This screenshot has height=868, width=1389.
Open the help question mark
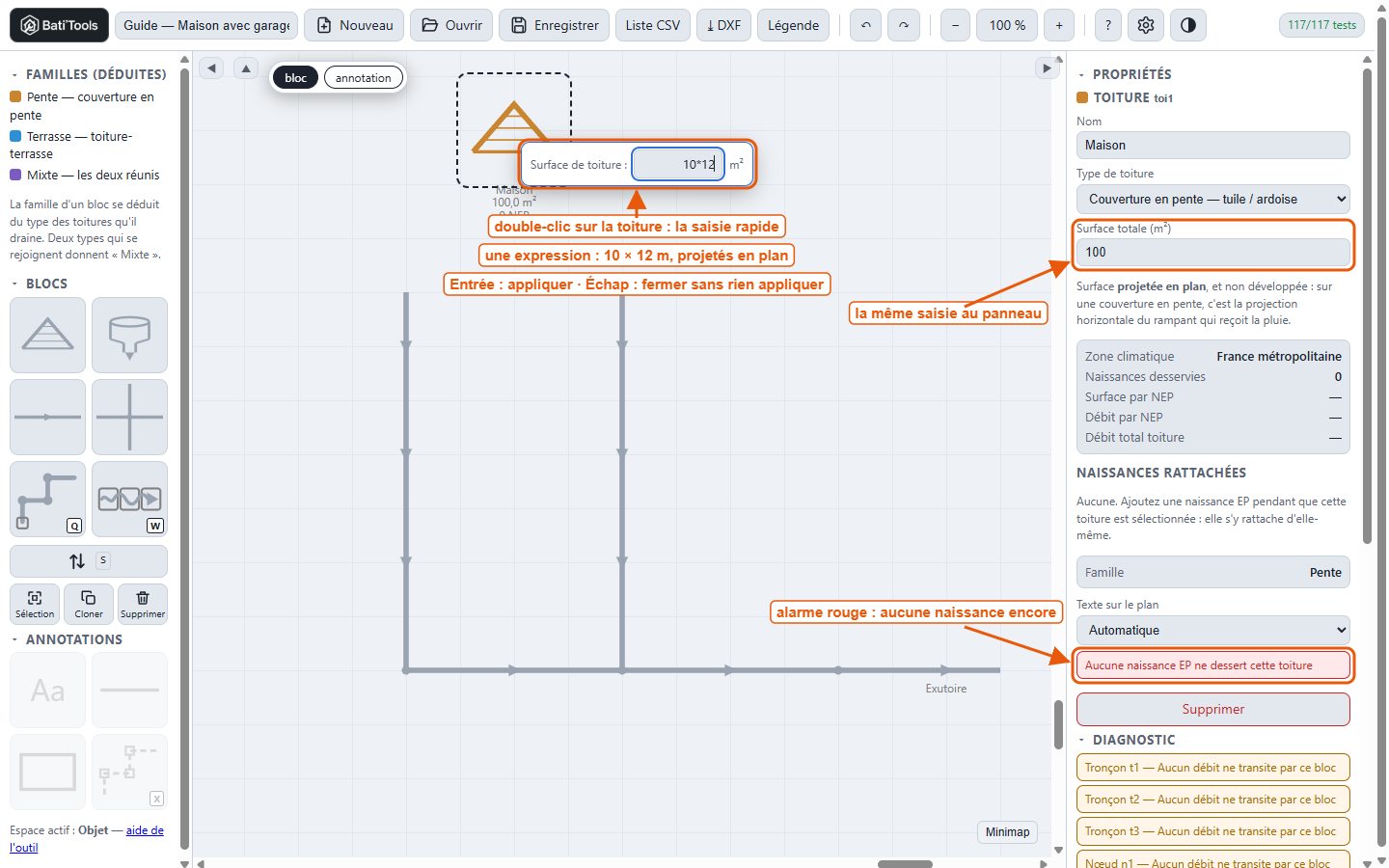1108,25
